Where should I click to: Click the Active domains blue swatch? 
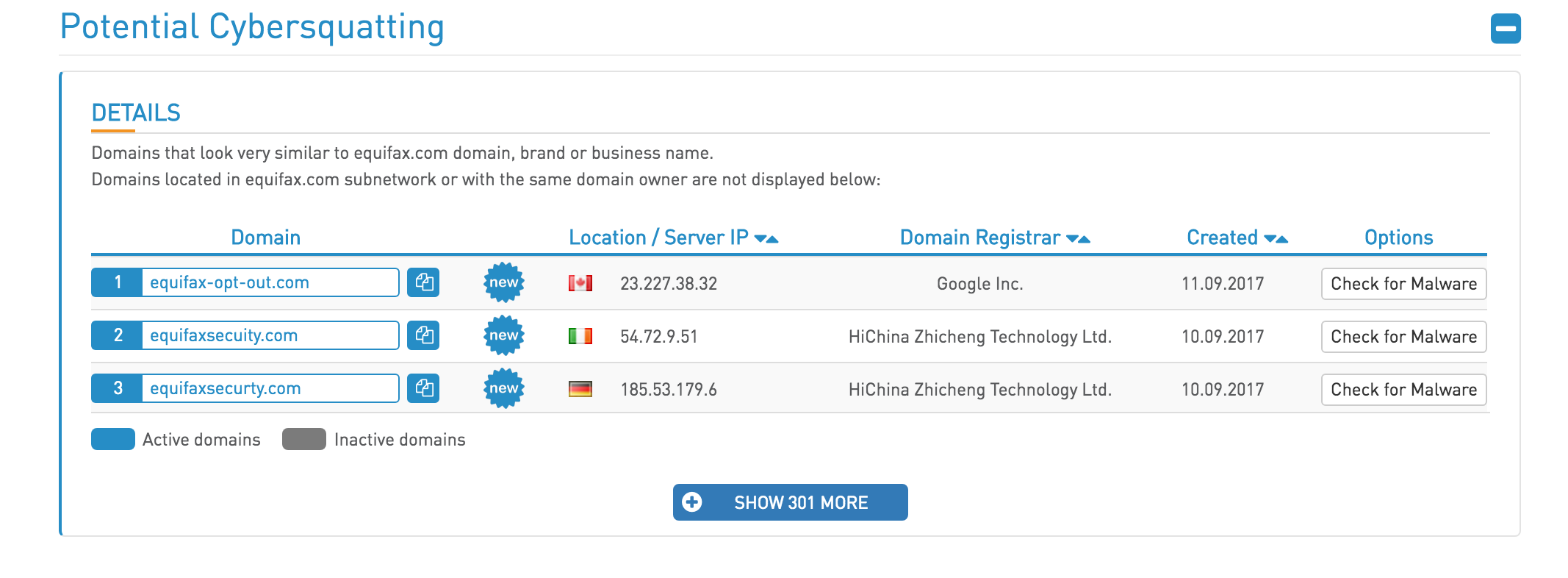click(x=113, y=439)
